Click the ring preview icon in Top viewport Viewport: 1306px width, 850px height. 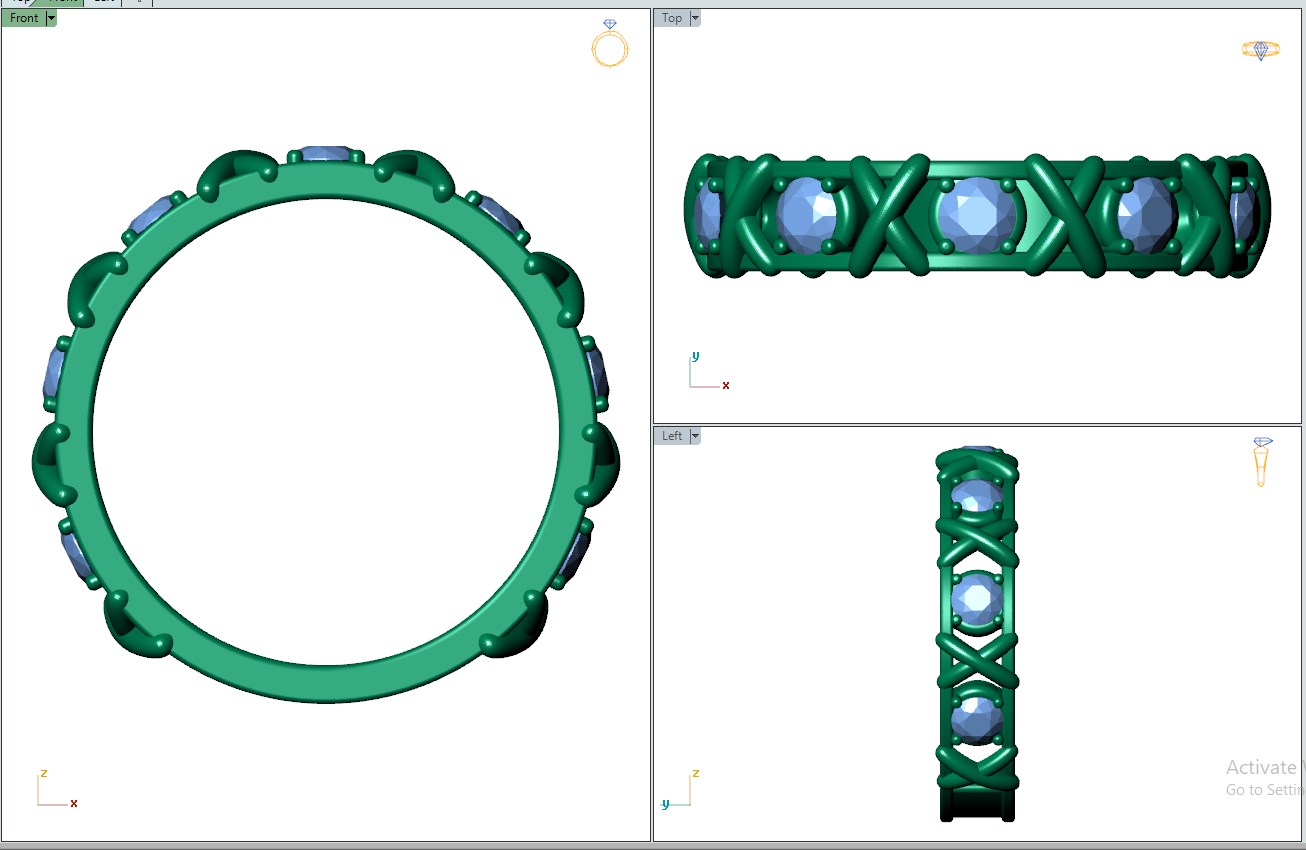(1261, 50)
